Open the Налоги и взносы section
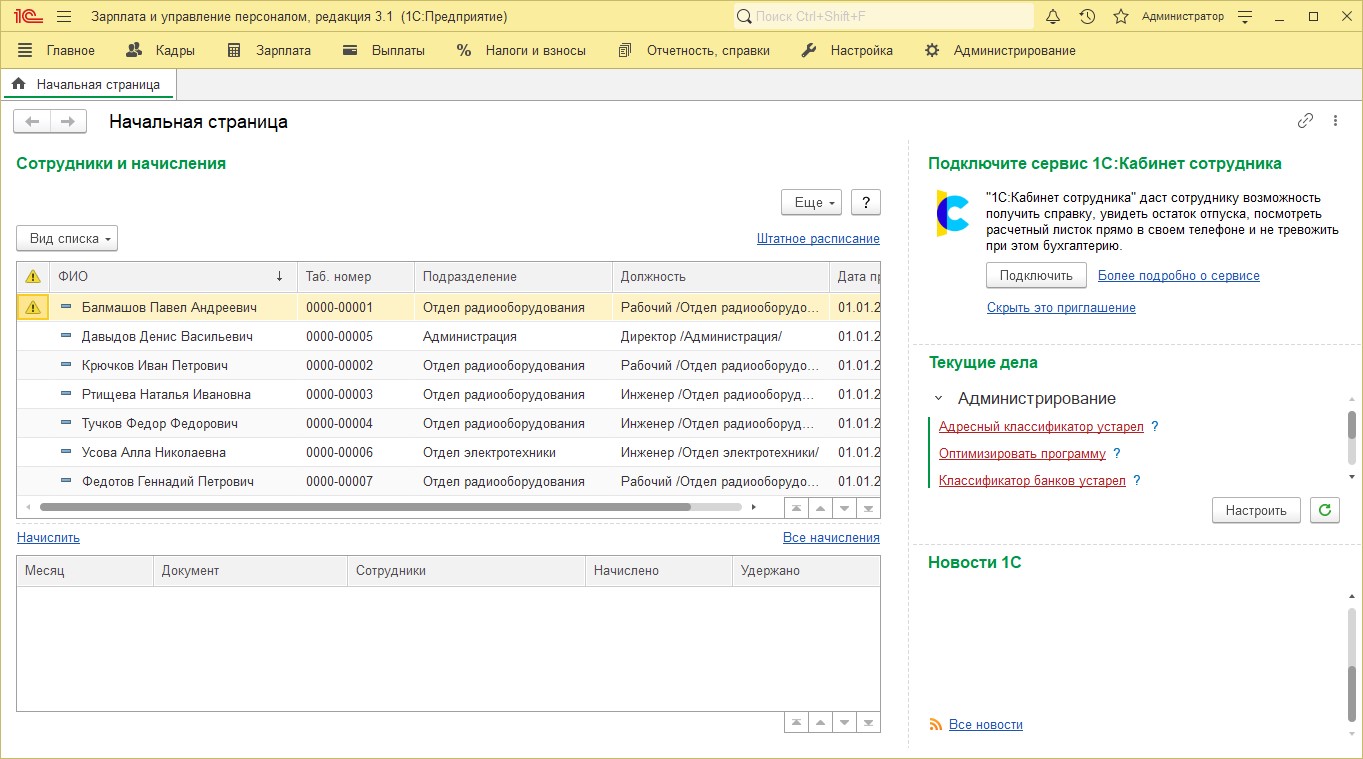 point(521,50)
